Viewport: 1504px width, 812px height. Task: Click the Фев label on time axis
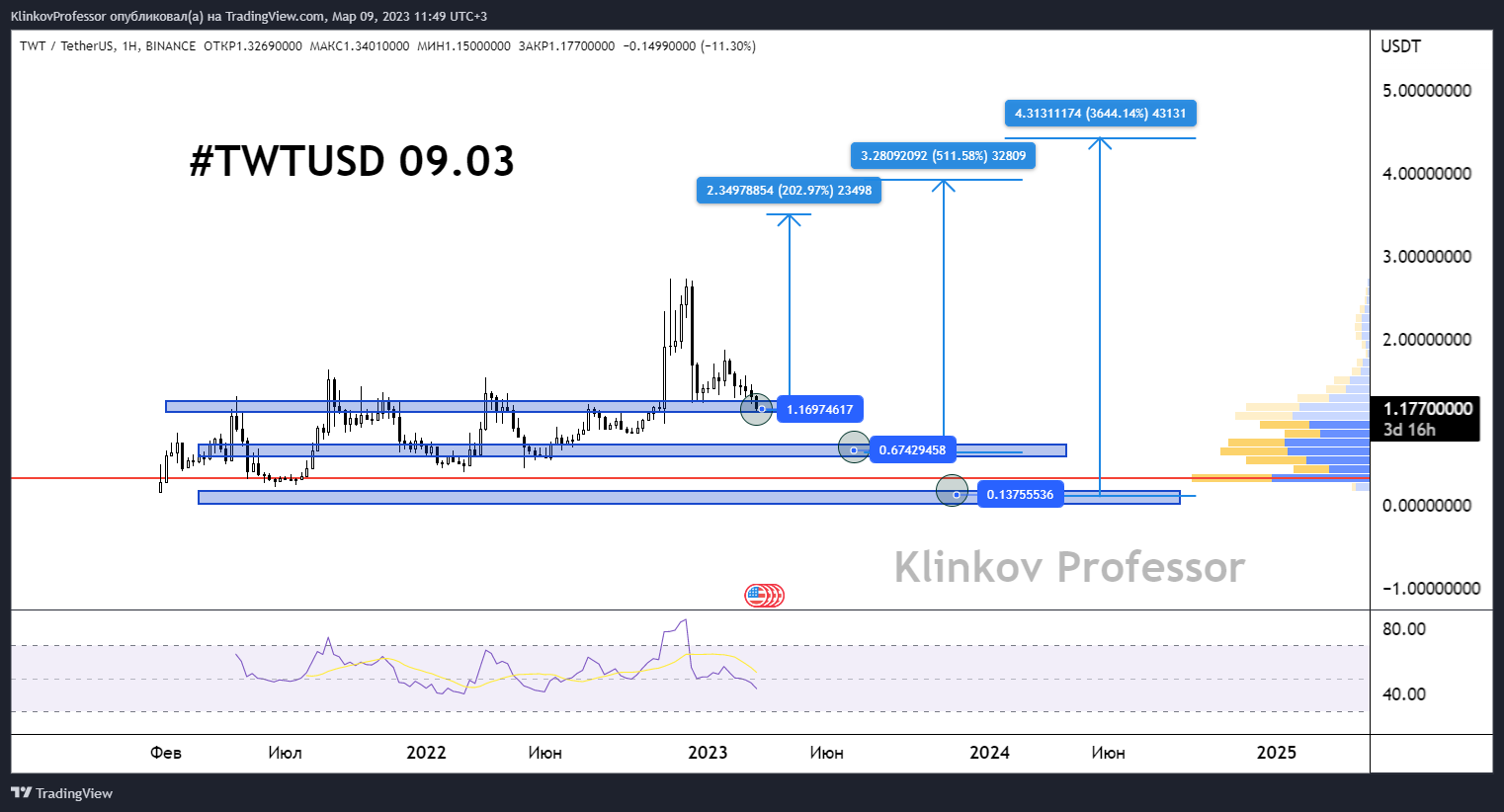coord(165,753)
